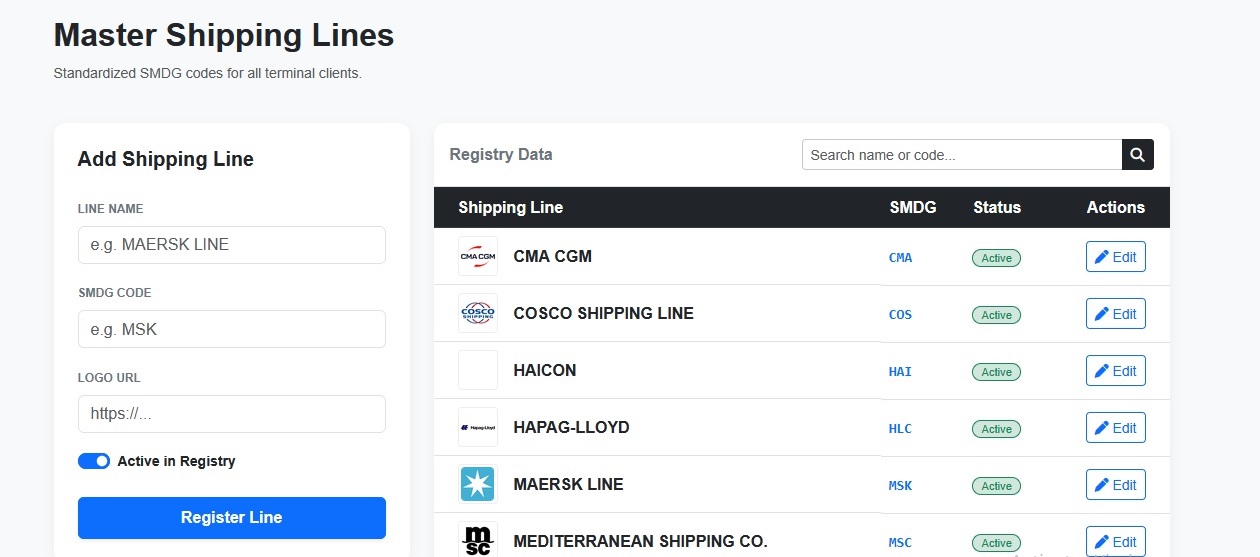Toggle the Active in Registry switch
The image size is (1260, 557).
[94, 461]
